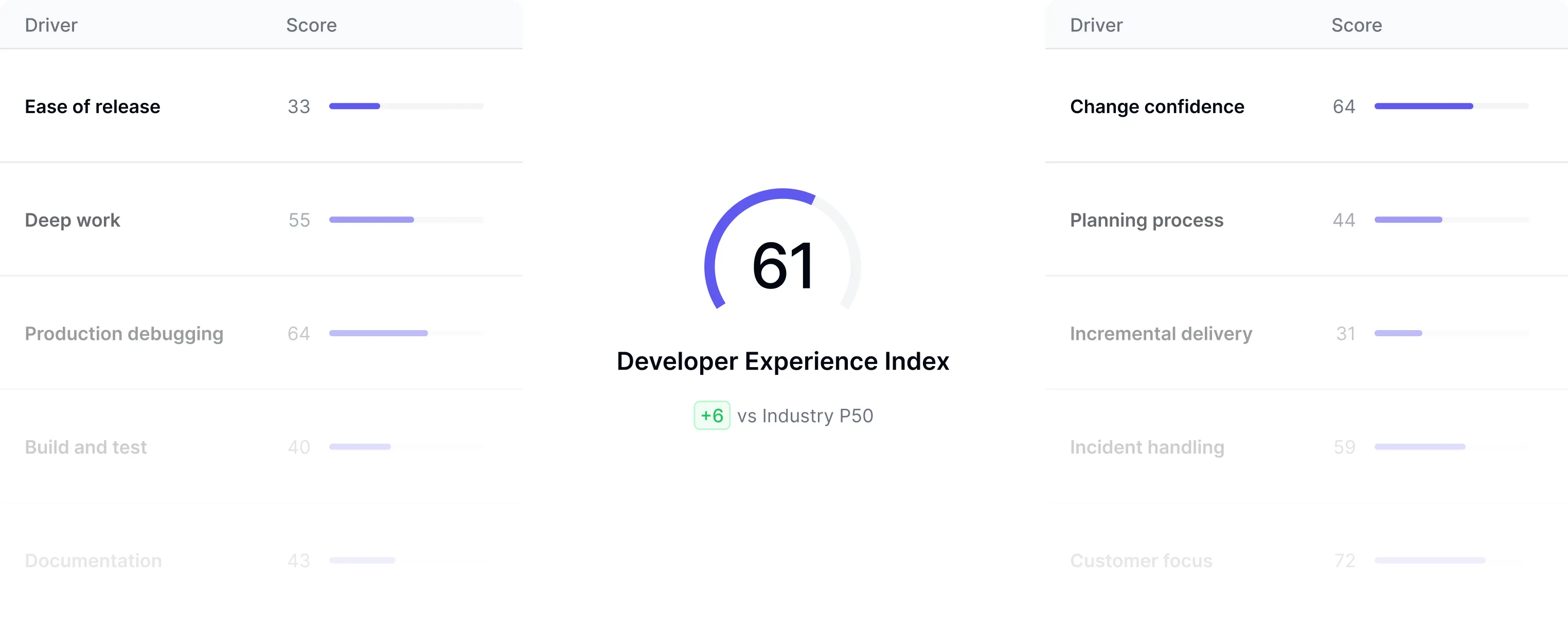Click the right Score column header
Image resolution: width=1568 pixels, height=617 pixels.
tap(1355, 25)
